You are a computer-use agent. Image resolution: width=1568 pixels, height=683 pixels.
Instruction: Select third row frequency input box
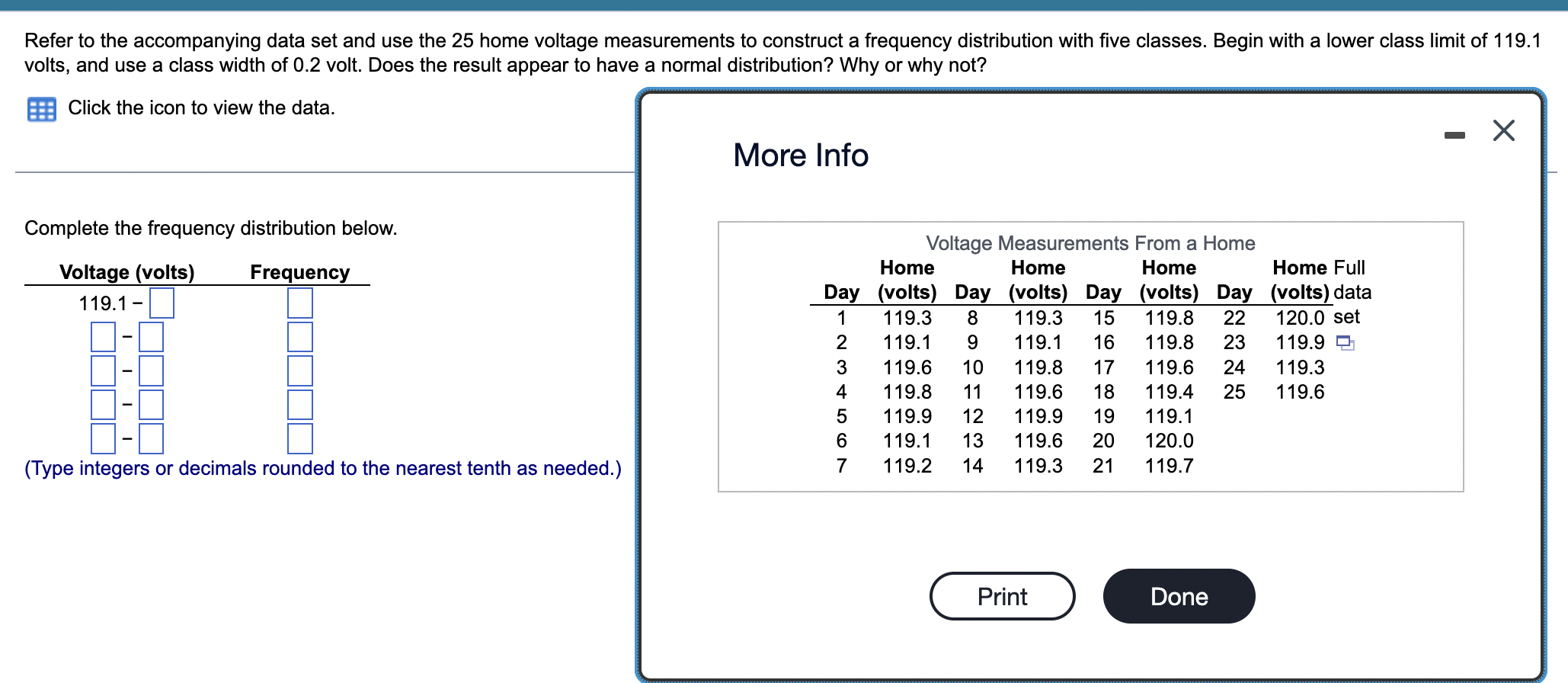click(300, 370)
